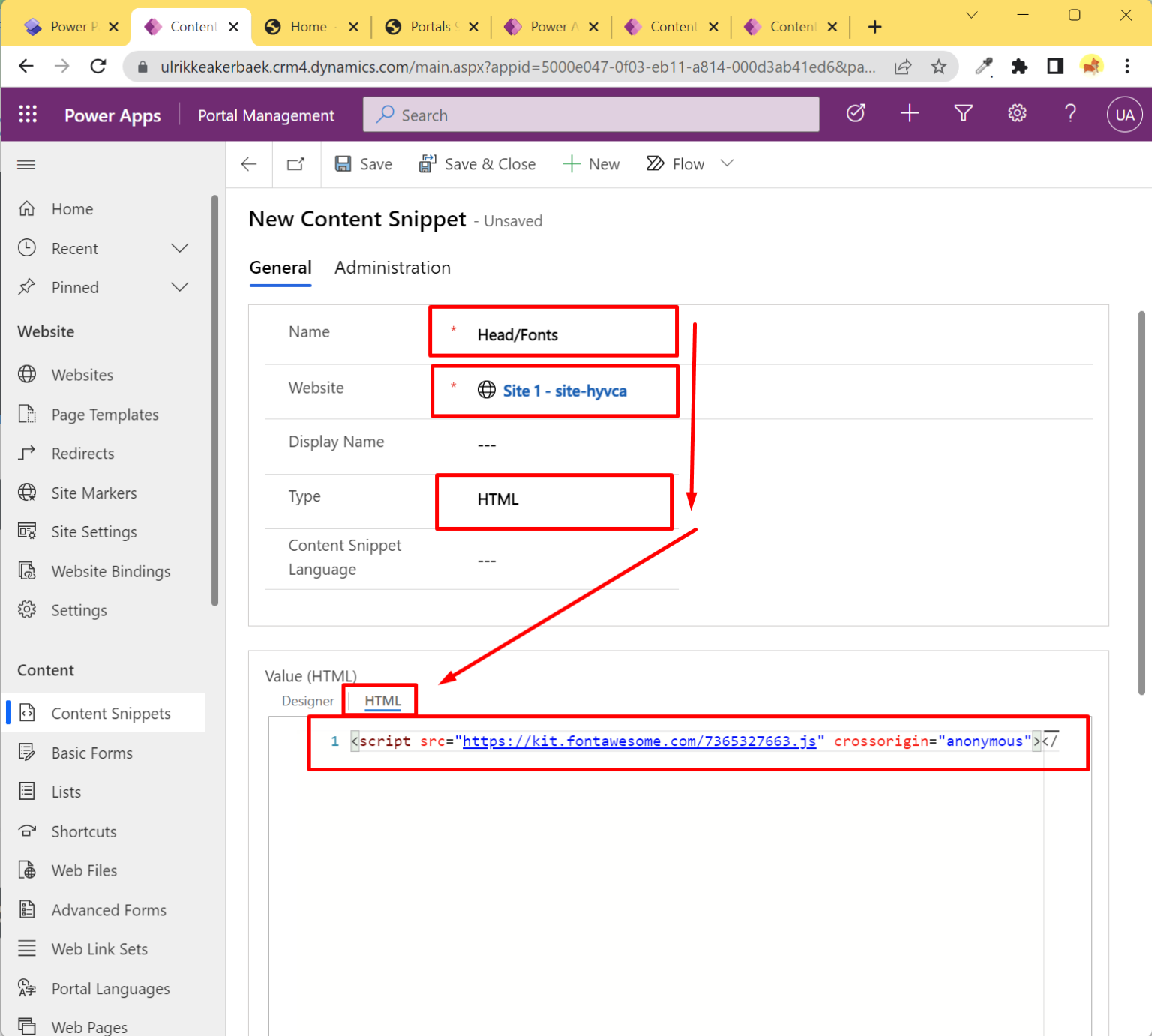Open the advanced find filter icon
Screen dimensions: 1152x1036
[964, 113]
